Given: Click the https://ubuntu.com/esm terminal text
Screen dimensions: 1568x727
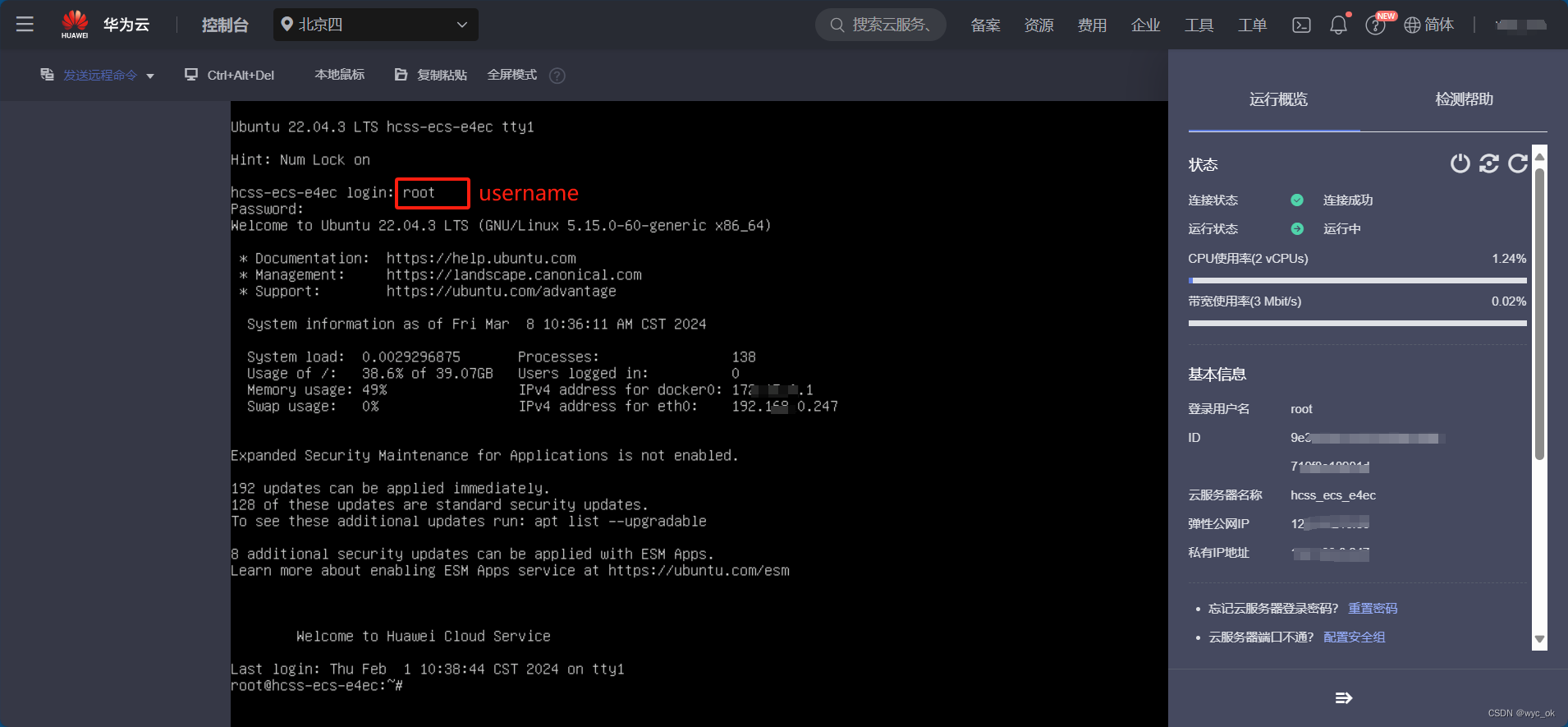Looking at the screenshot, I should pos(699,571).
